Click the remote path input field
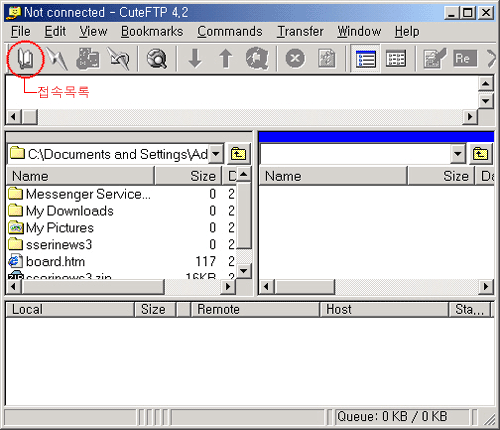Image resolution: width=500 pixels, height=430 pixels. (355, 154)
